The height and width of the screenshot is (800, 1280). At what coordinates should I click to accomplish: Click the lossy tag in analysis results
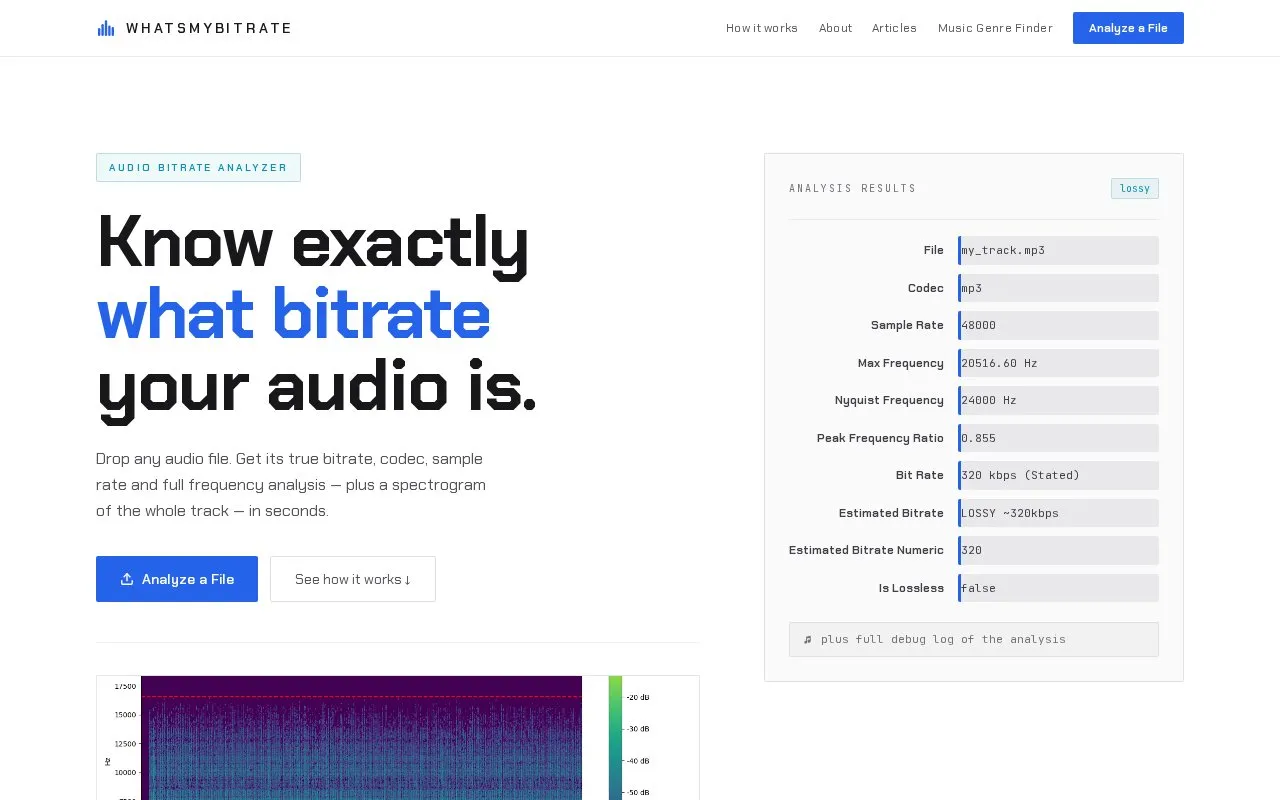pyautogui.click(x=1135, y=188)
